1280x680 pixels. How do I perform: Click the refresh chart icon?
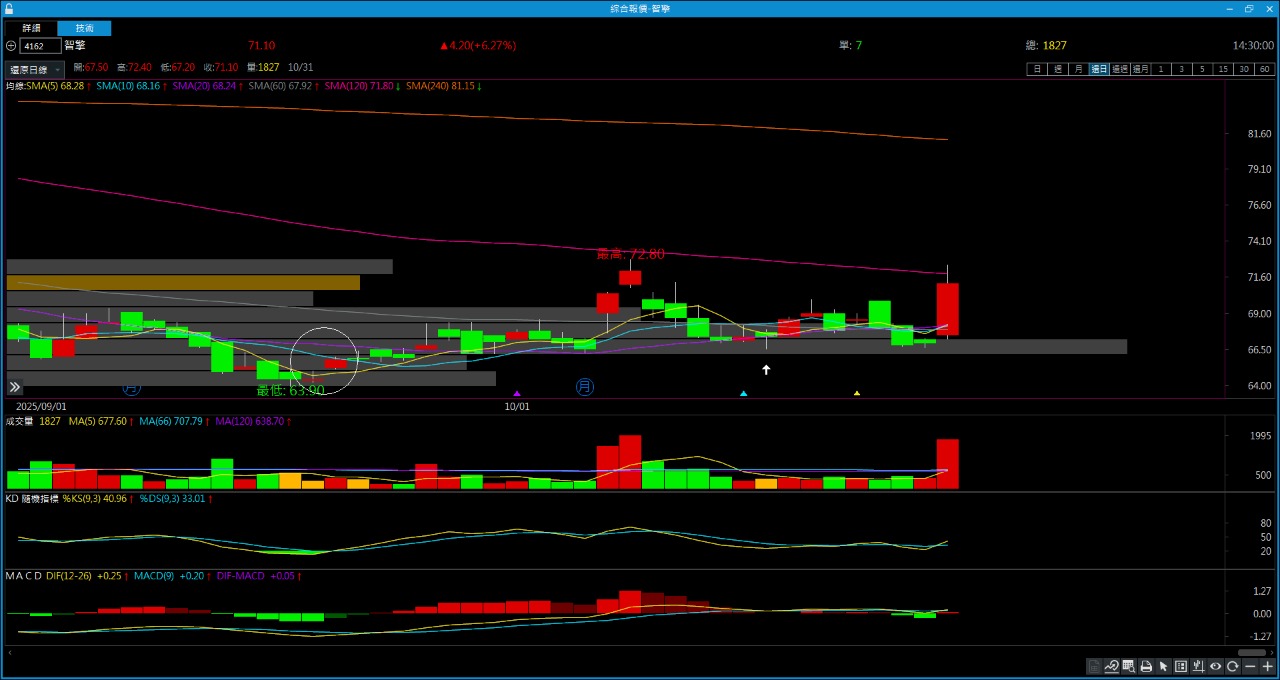click(1233, 667)
